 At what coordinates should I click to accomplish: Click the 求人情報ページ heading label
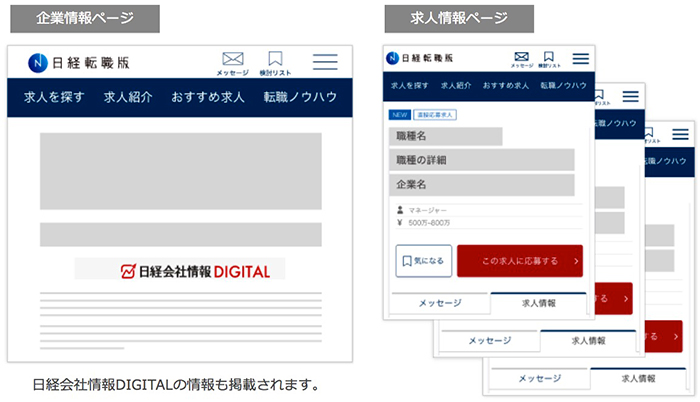coord(459,18)
